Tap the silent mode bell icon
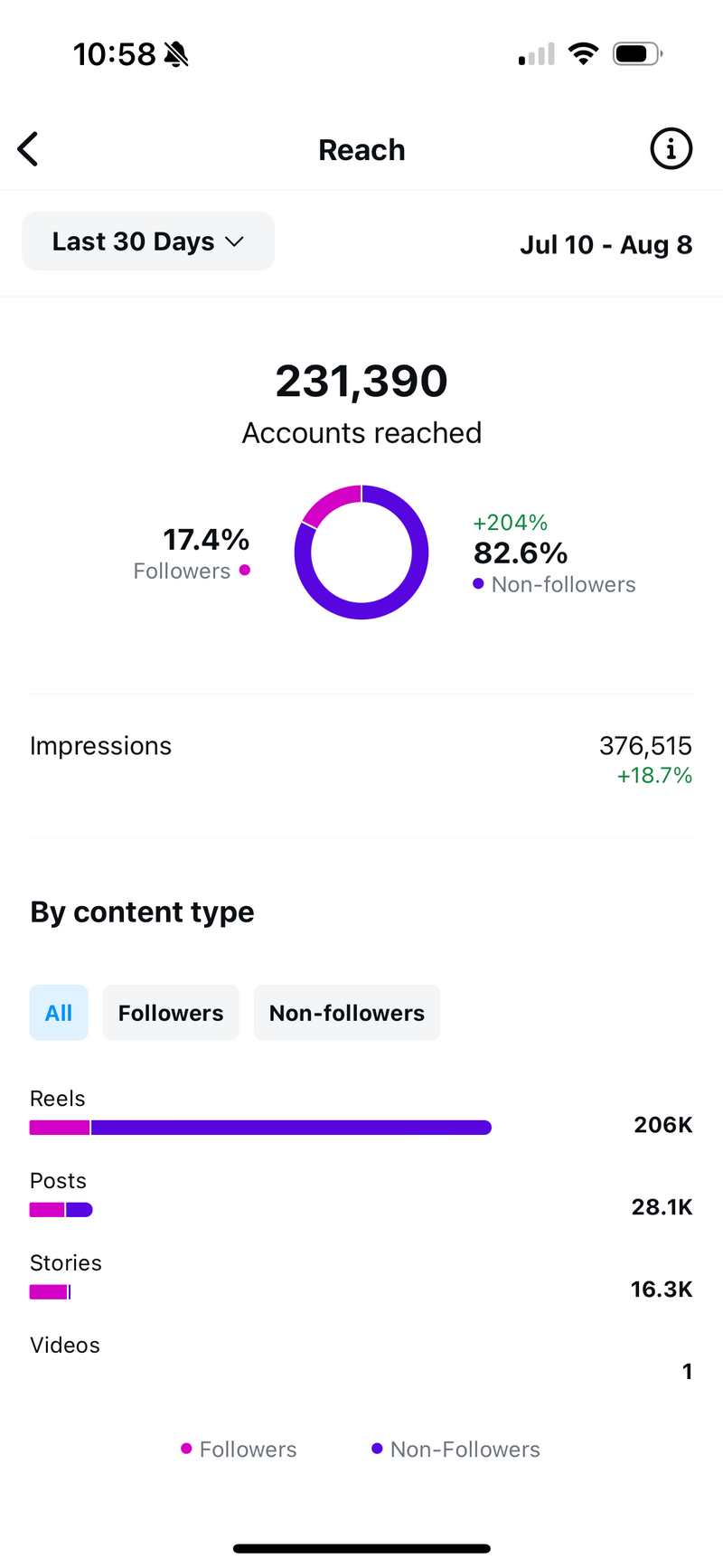723x1568 pixels. point(176,55)
